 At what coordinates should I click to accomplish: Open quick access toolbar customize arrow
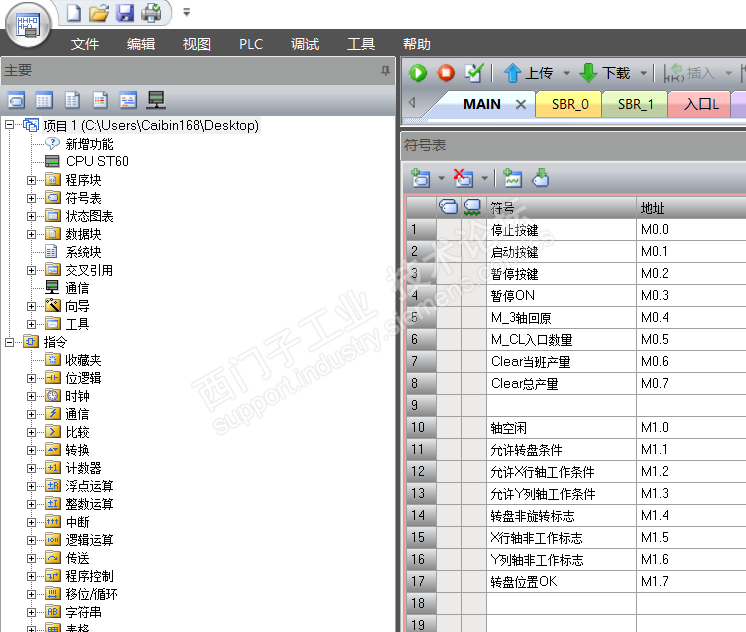pos(186,12)
